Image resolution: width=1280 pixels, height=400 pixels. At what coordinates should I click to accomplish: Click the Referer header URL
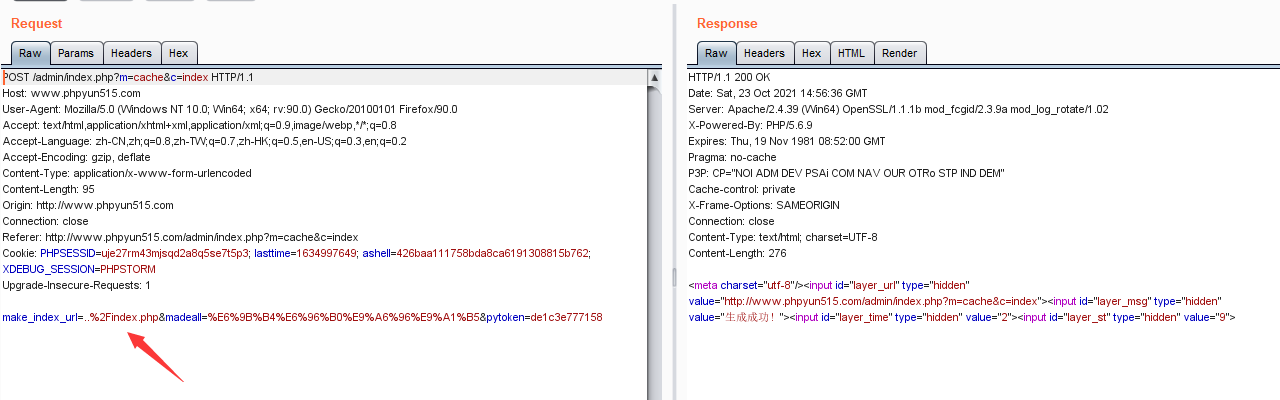(x=201, y=237)
